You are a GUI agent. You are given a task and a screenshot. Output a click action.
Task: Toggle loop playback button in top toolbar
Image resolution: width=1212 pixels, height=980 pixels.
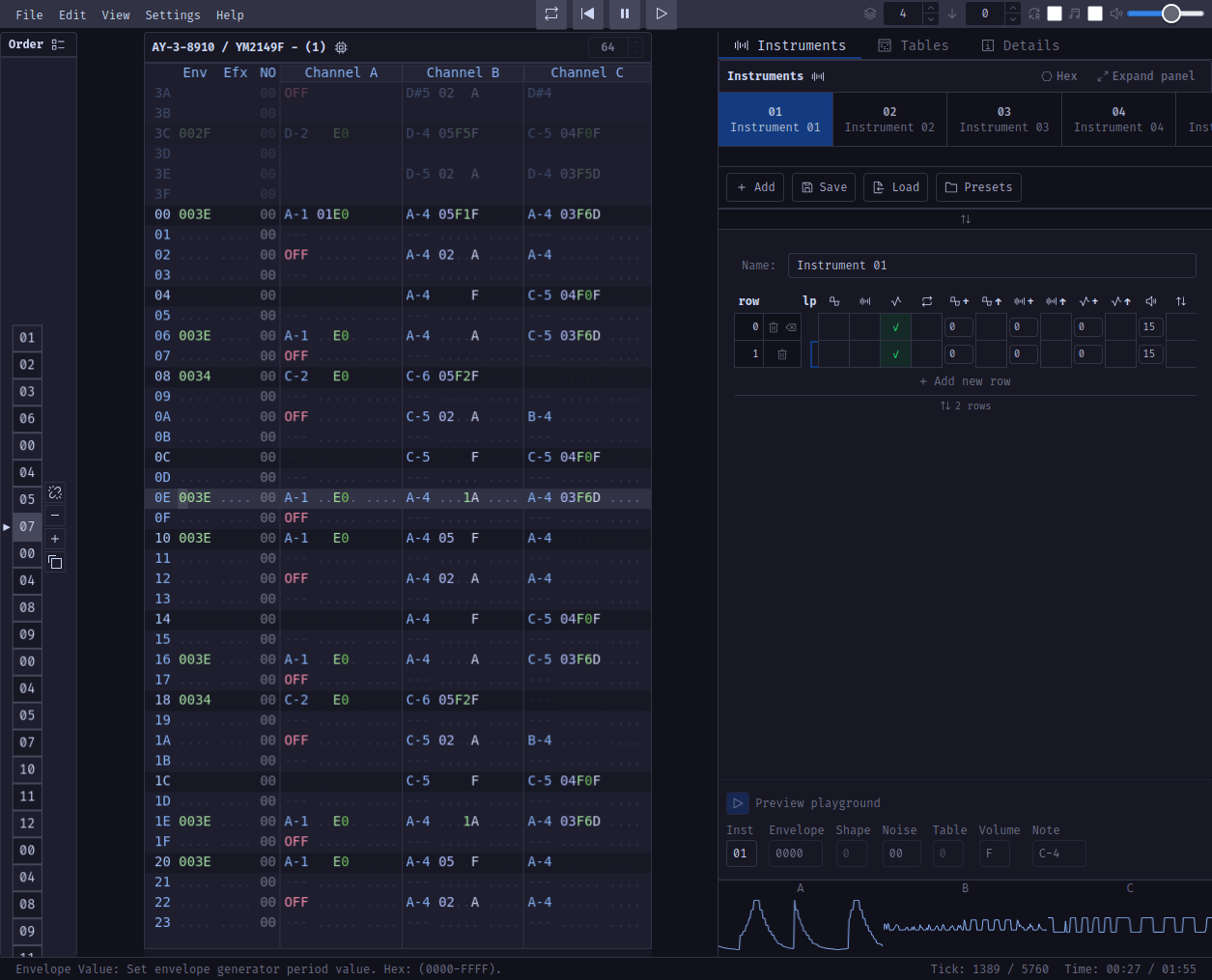(x=551, y=14)
